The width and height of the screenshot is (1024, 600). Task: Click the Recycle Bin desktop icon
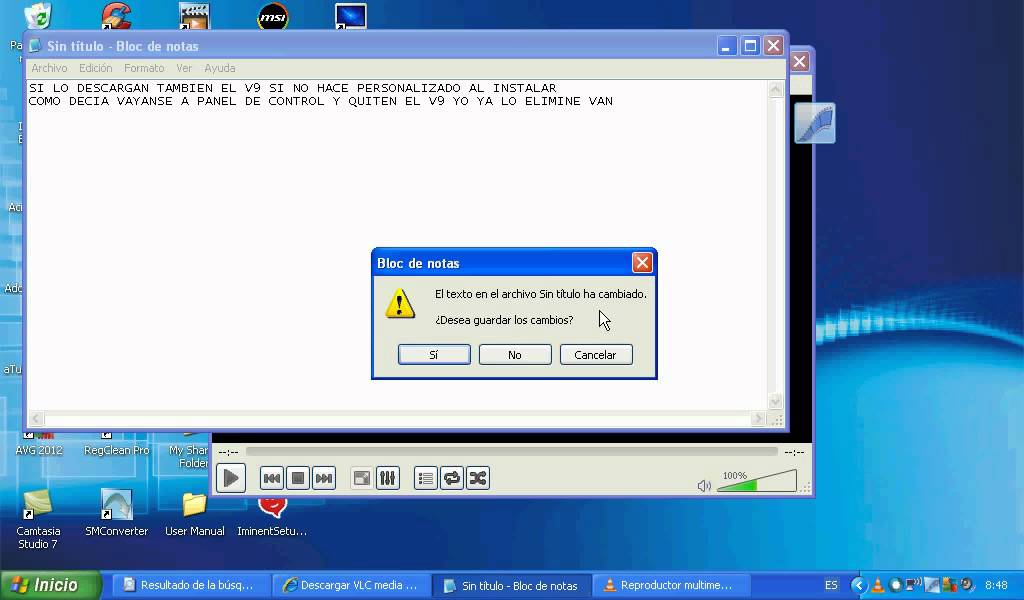point(38,16)
